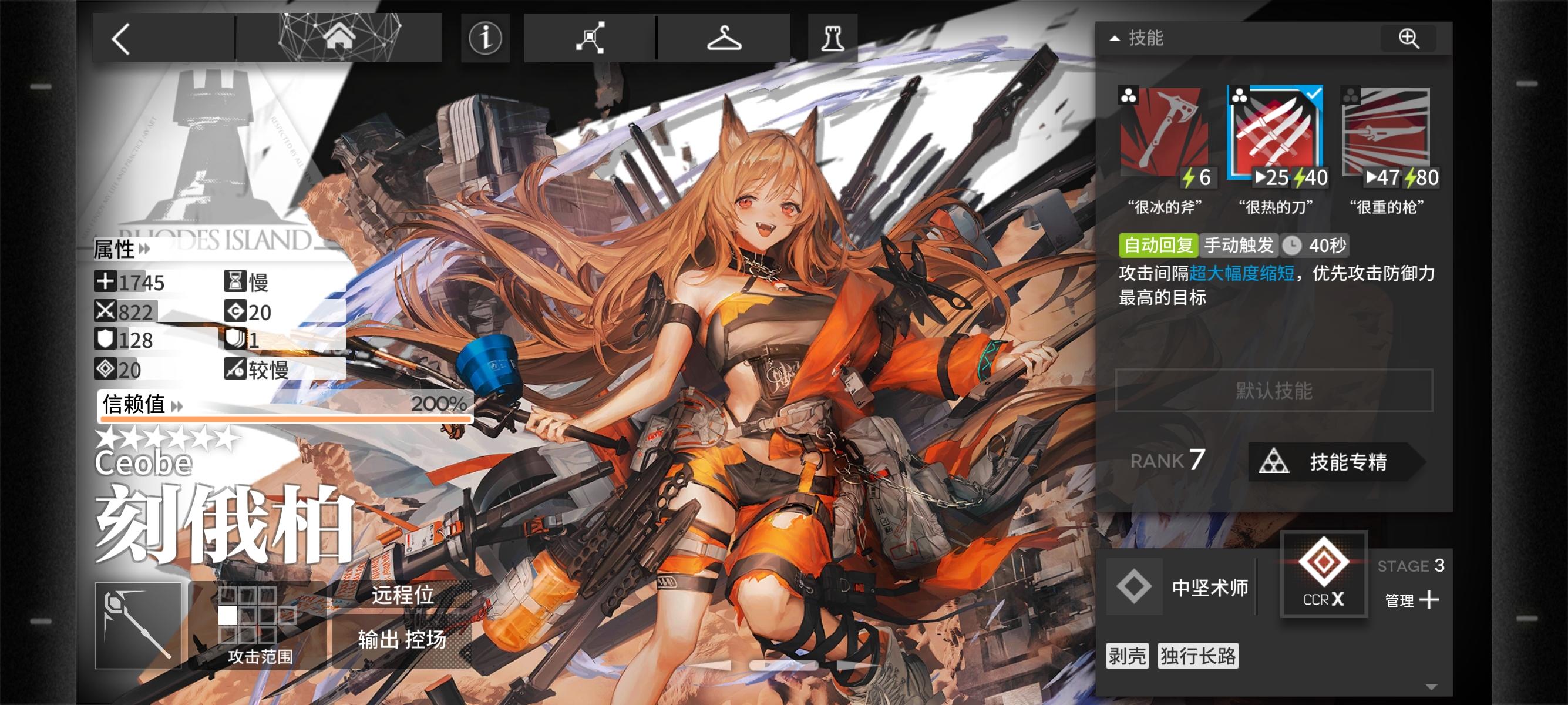Click the 技能专精 skill mastery button

point(1335,462)
